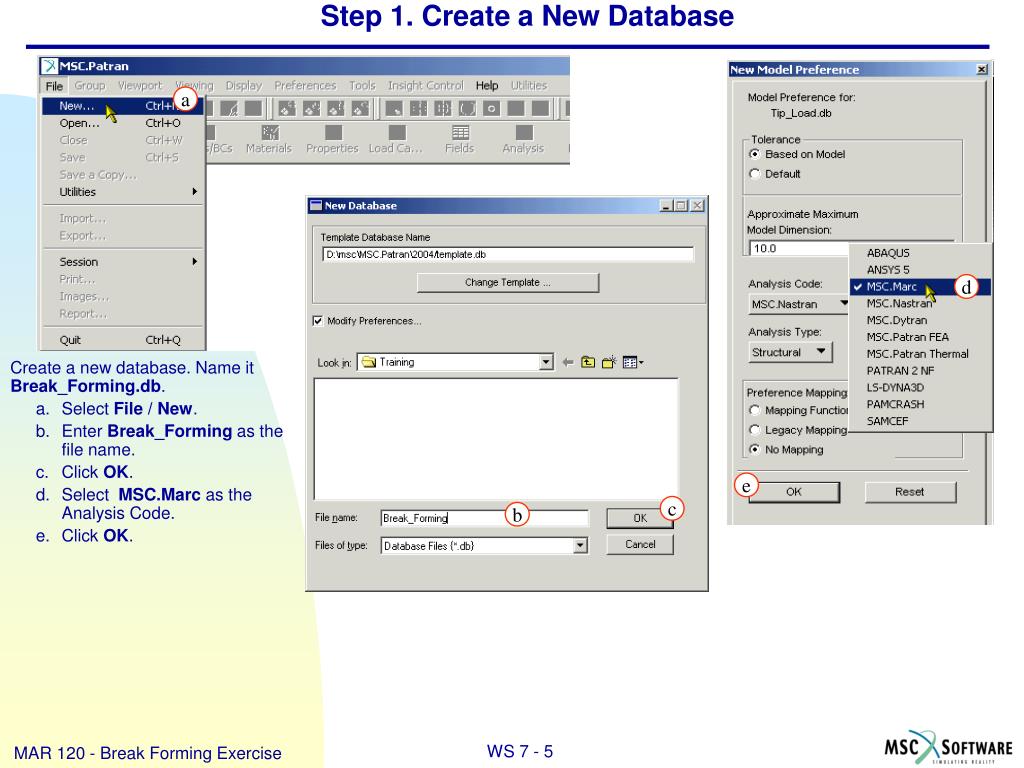Click the circle icon in MSC.Patran toolbar
Viewport: 1024px width, 768px height.
(492, 108)
